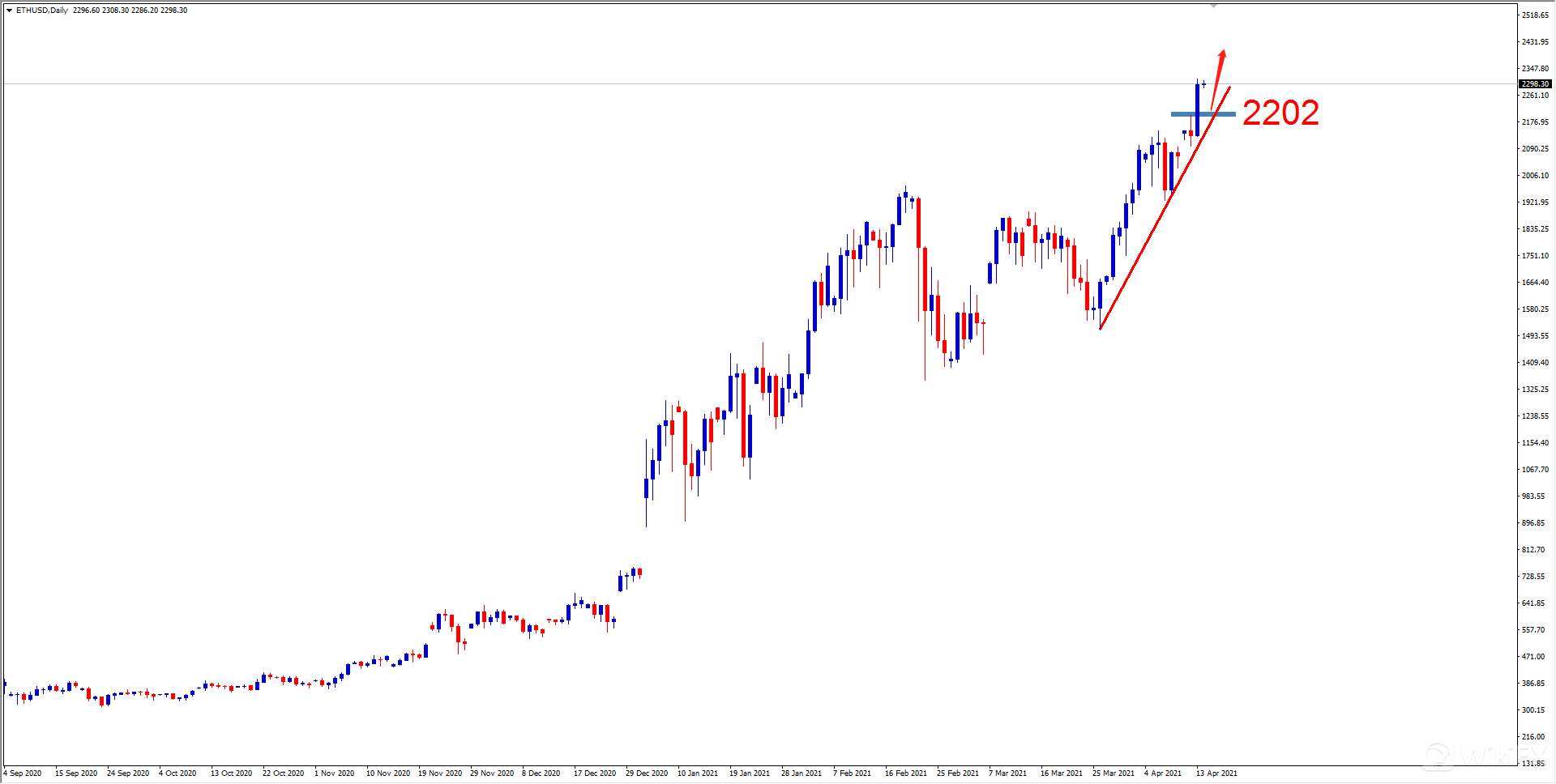Select the red 2202 text label
The image size is (1556, 784).
pyautogui.click(x=1280, y=113)
